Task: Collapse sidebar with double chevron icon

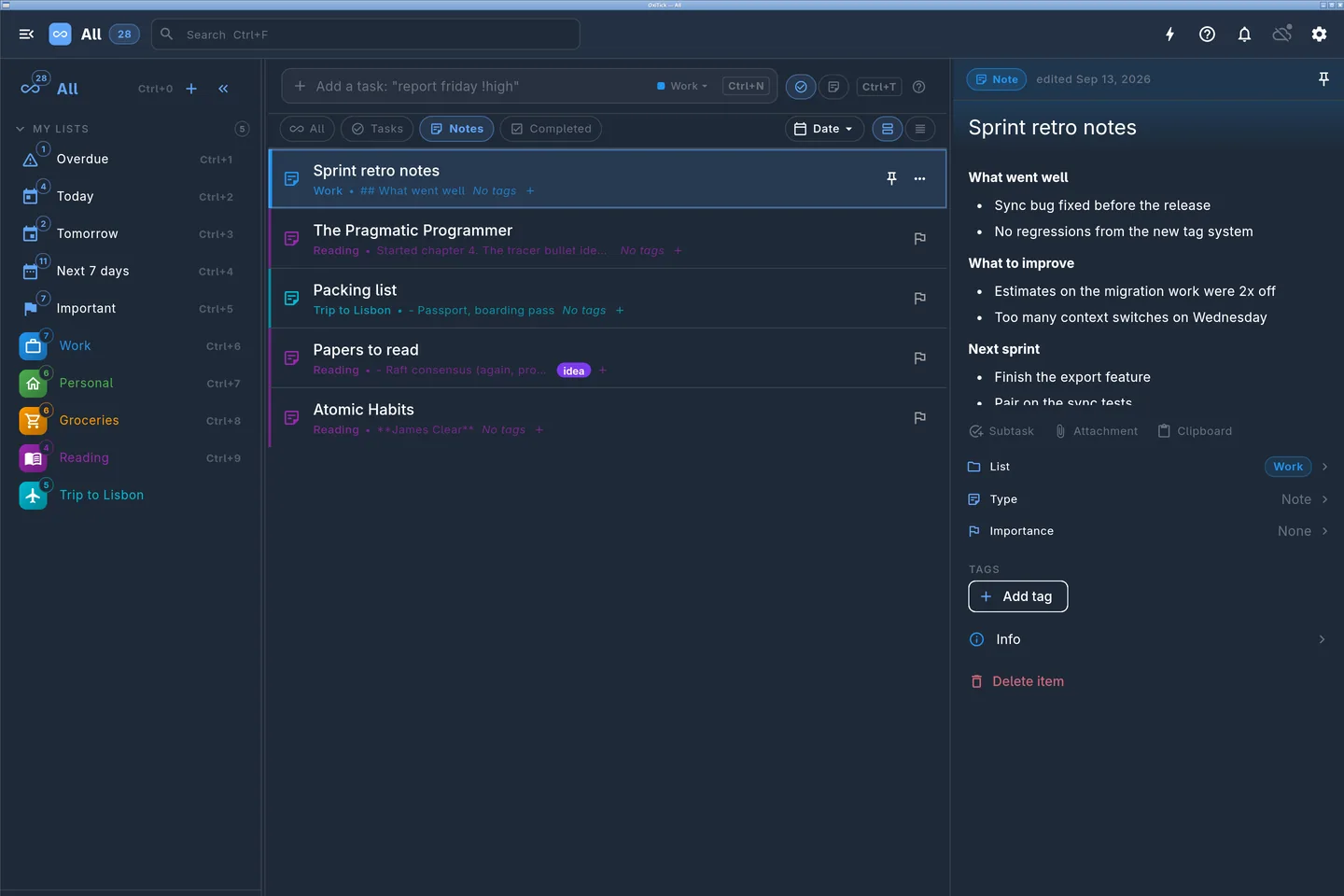Action: [223, 89]
